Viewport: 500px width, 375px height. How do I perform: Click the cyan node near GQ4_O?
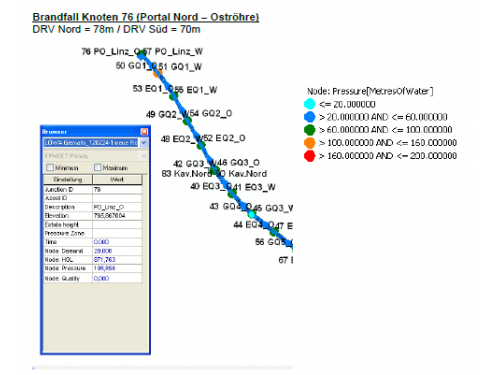252,214
